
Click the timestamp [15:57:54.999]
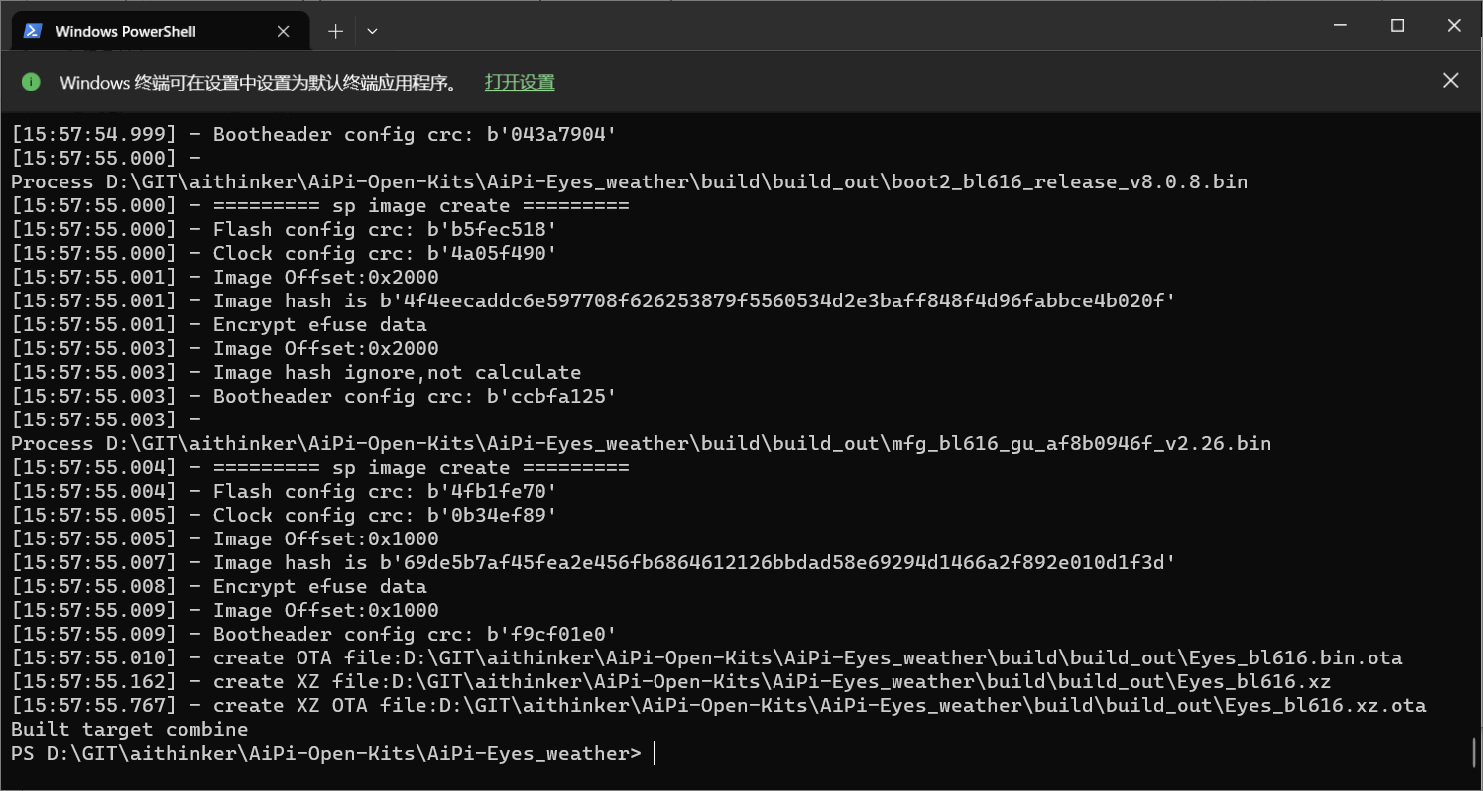pyautogui.click(x=94, y=134)
